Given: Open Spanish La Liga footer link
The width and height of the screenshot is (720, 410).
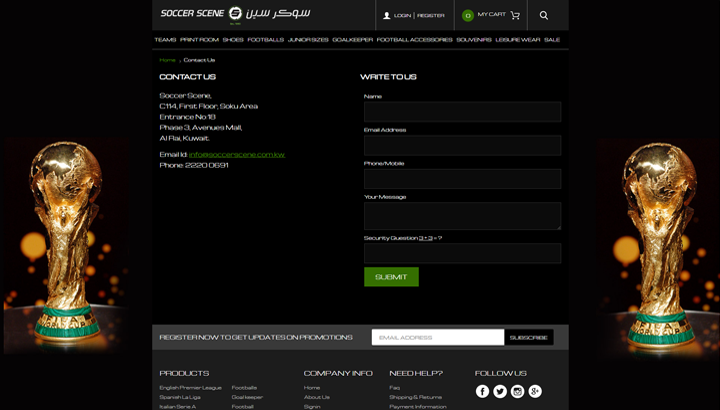Looking at the screenshot, I should (x=180, y=397).
